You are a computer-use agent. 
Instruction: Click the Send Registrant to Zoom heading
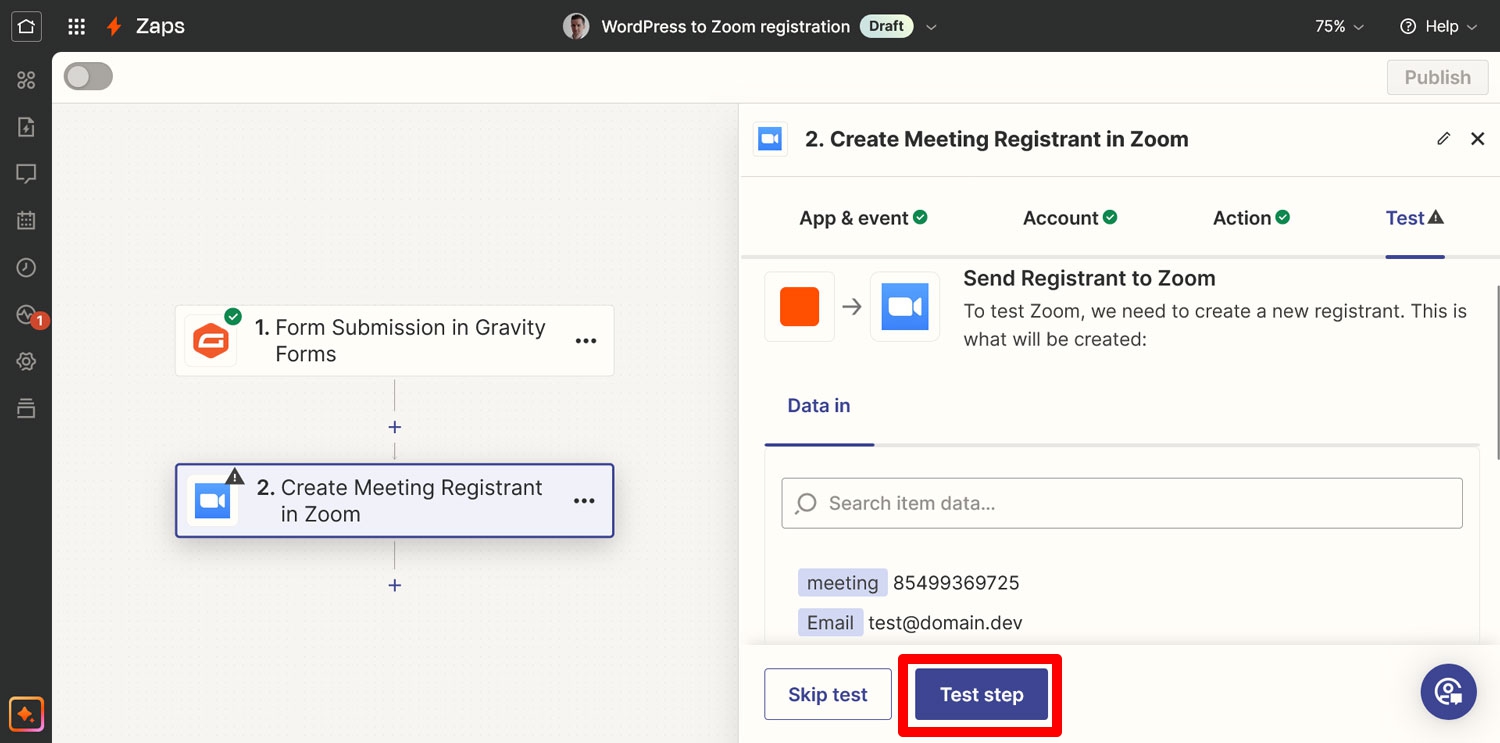(1089, 279)
